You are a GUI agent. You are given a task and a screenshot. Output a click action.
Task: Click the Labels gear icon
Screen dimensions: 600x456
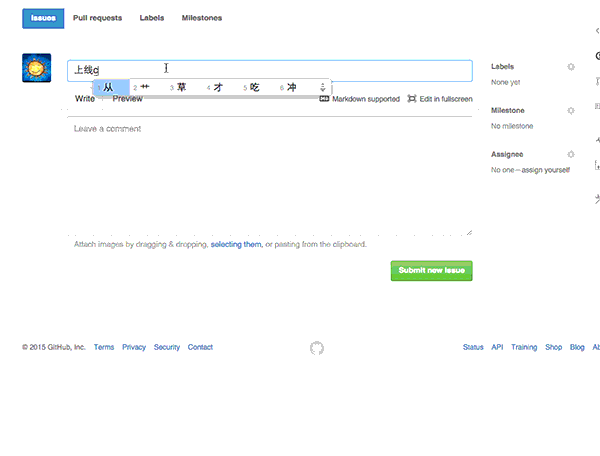point(571,67)
